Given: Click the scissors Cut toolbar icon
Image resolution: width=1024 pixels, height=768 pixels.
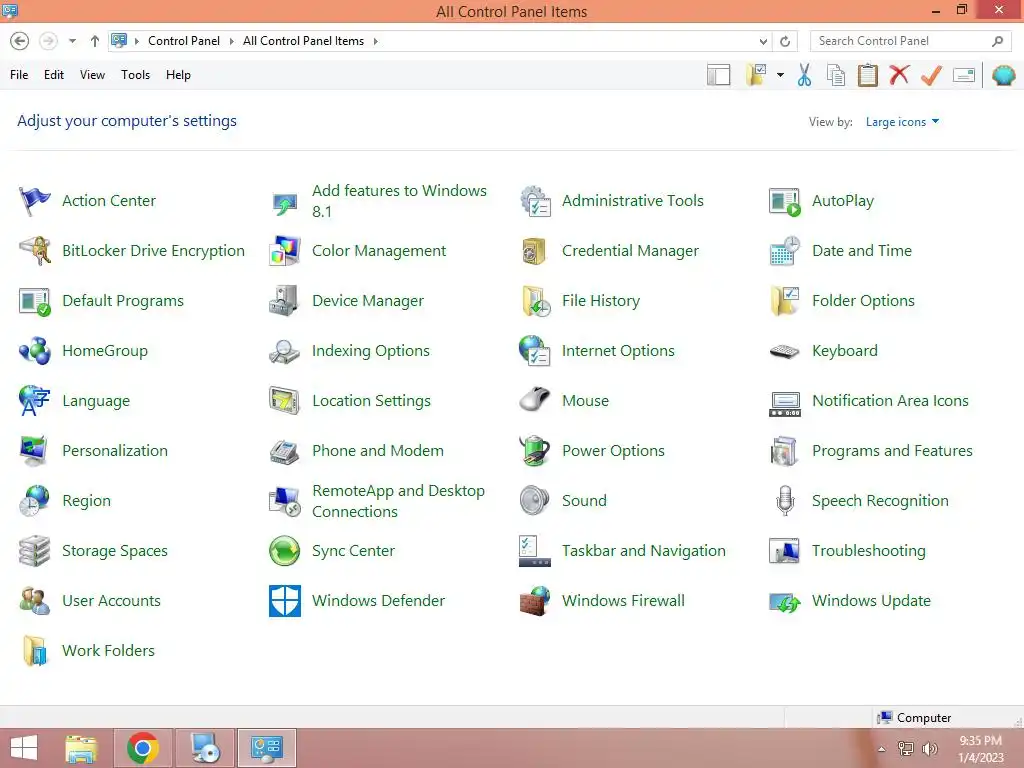Looking at the screenshot, I should tap(805, 75).
